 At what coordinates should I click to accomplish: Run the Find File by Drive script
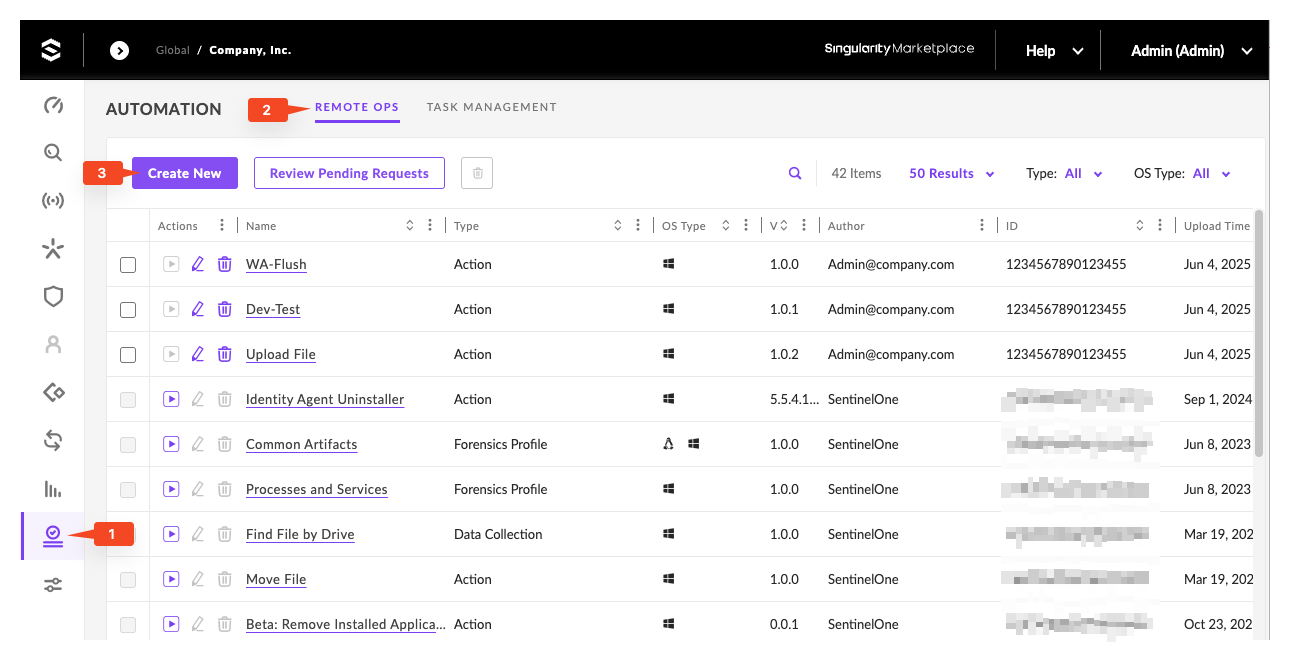171,534
